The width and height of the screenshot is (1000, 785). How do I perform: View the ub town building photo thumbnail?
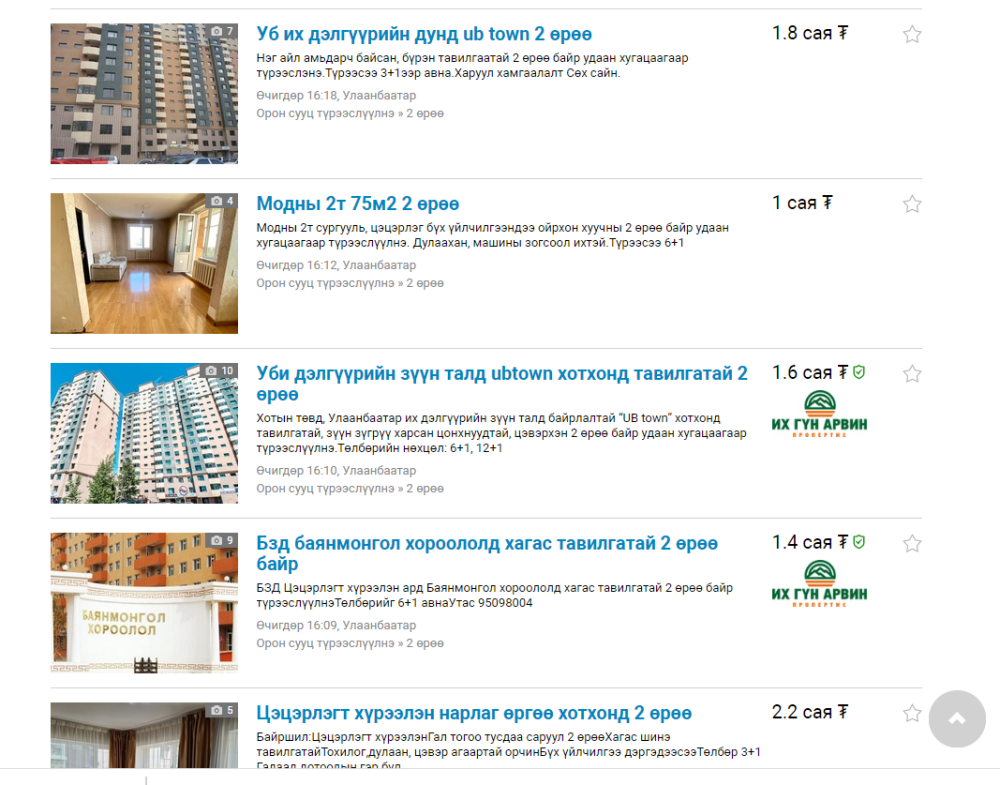(144, 94)
